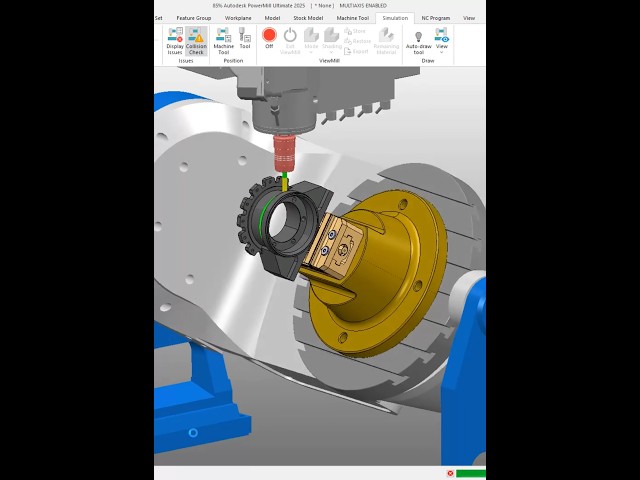Click Export in the ViewMill group
640x480 pixels.
coord(356,51)
